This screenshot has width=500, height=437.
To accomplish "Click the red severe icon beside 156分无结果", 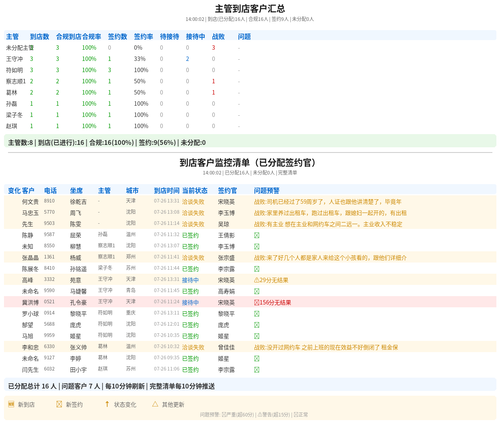I will 256,303.
